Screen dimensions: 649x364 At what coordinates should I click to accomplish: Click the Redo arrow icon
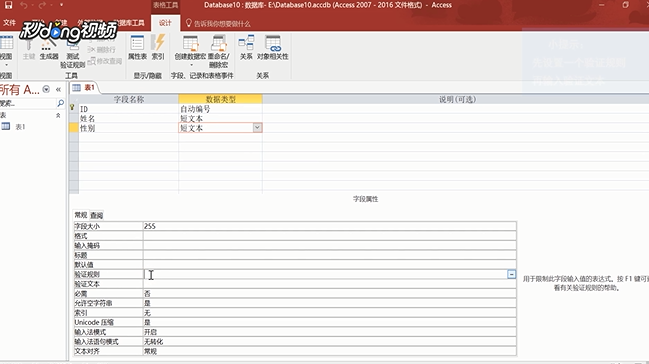coord(42,5)
